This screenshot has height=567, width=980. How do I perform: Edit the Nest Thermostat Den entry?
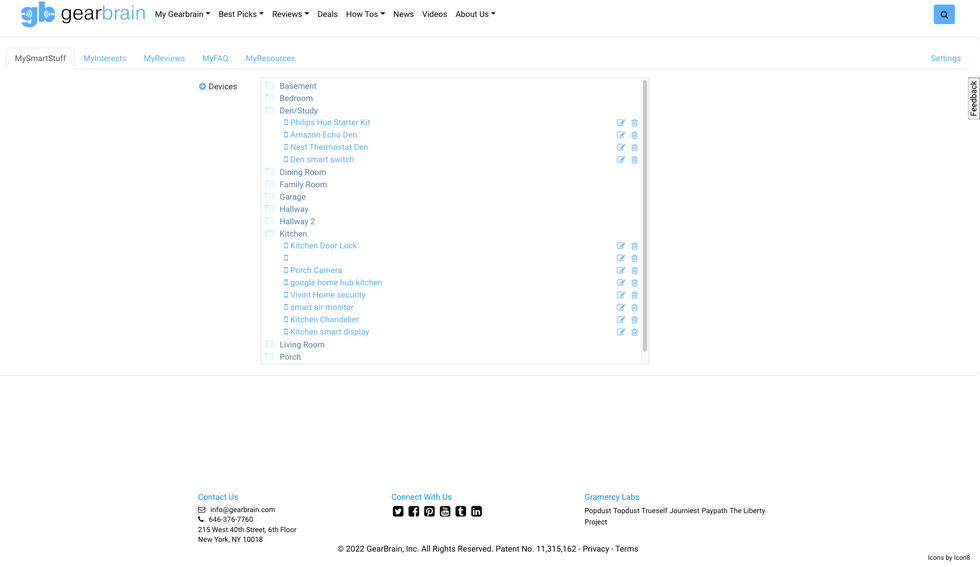(621, 148)
